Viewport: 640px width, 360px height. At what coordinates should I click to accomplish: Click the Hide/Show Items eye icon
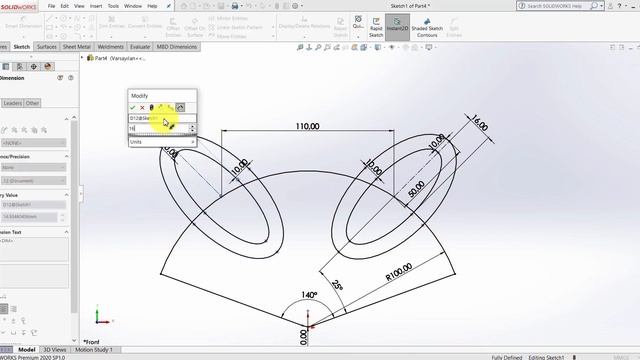point(392,47)
